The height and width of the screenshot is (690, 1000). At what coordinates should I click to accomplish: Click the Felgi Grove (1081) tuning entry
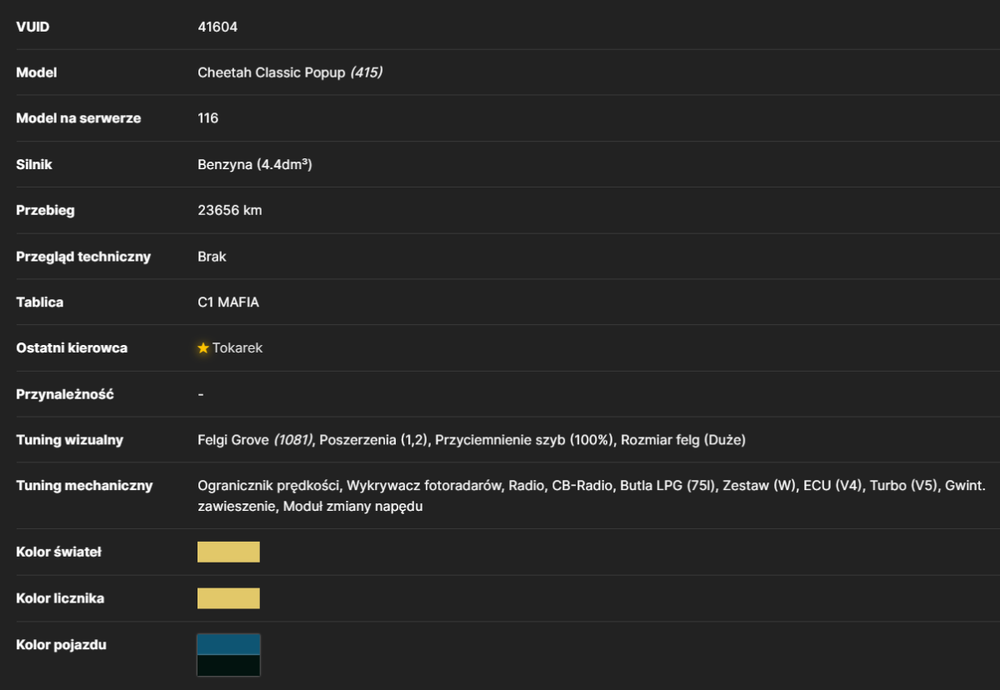(x=255, y=439)
